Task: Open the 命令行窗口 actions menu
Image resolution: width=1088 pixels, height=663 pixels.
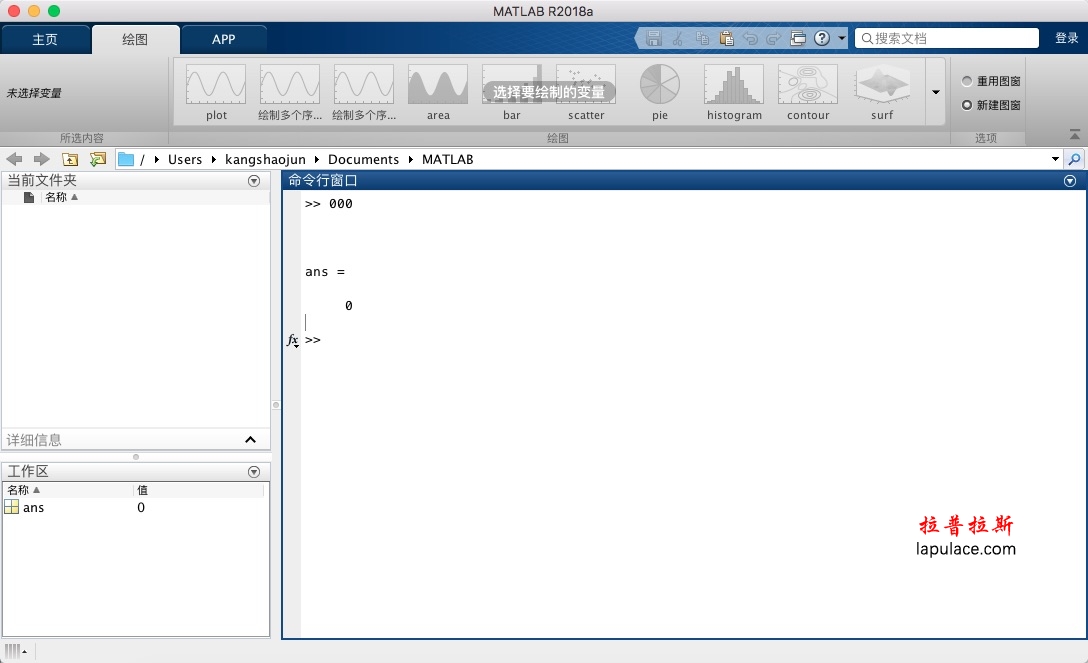Action: point(1070,181)
